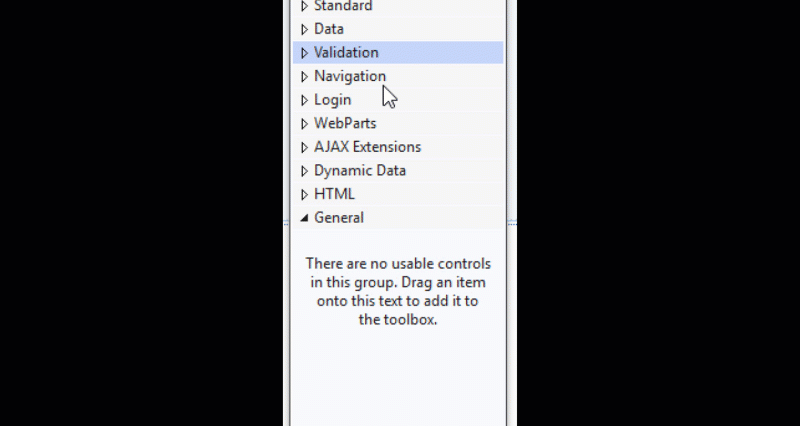Expand the Standard group arrow
Image resolution: width=800 pixels, height=426 pixels.
click(x=305, y=6)
